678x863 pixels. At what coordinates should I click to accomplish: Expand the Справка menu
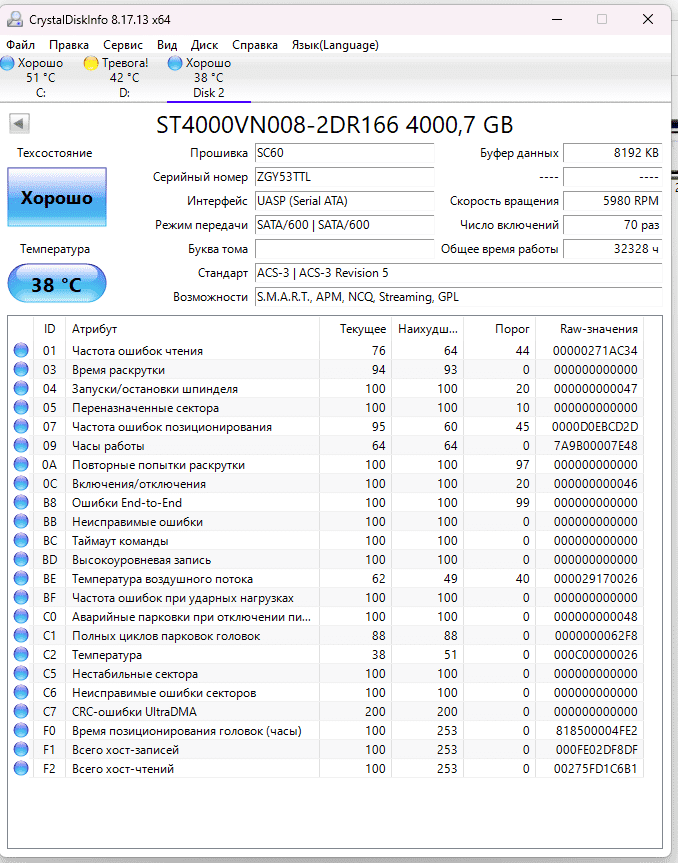point(255,45)
